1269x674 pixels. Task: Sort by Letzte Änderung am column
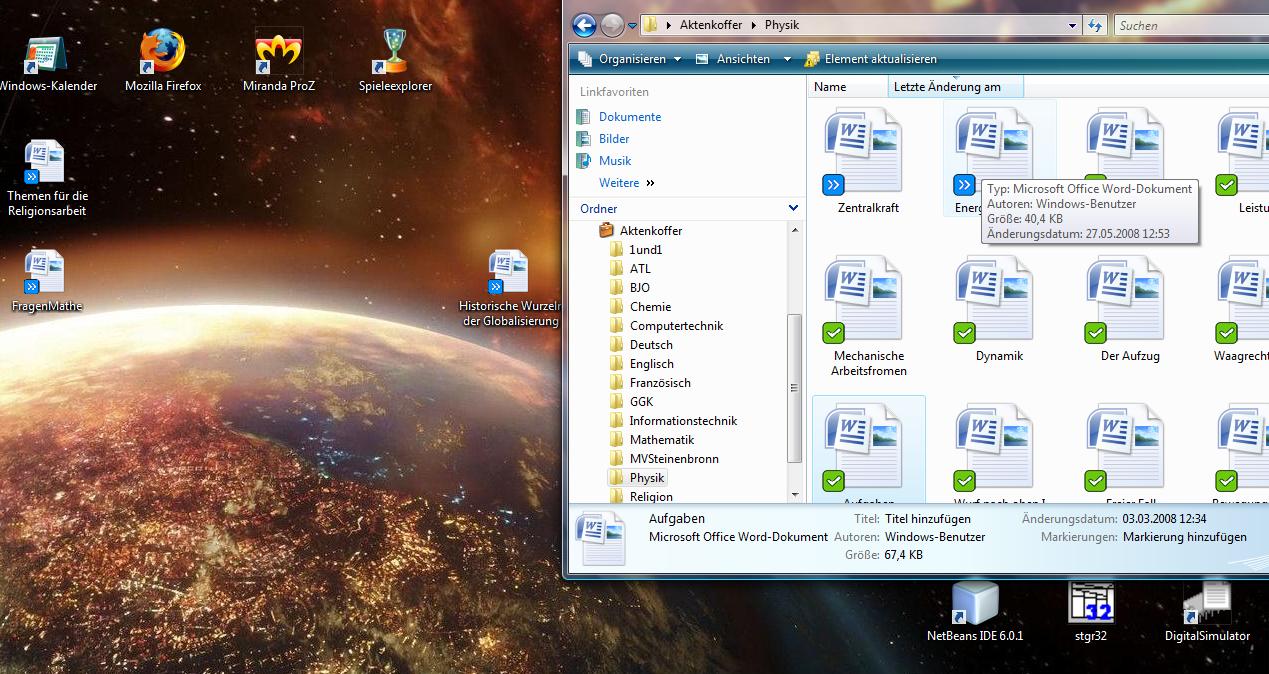(x=956, y=87)
